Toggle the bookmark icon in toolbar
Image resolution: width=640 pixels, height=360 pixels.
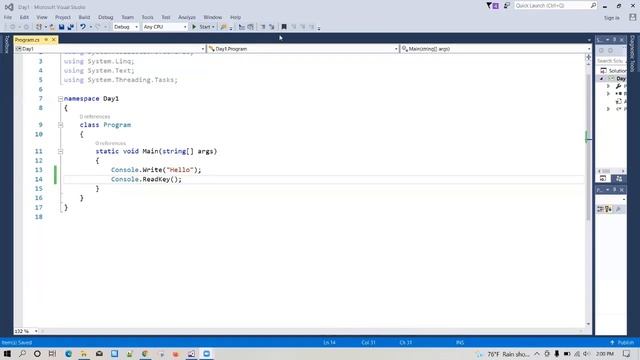(284, 27)
